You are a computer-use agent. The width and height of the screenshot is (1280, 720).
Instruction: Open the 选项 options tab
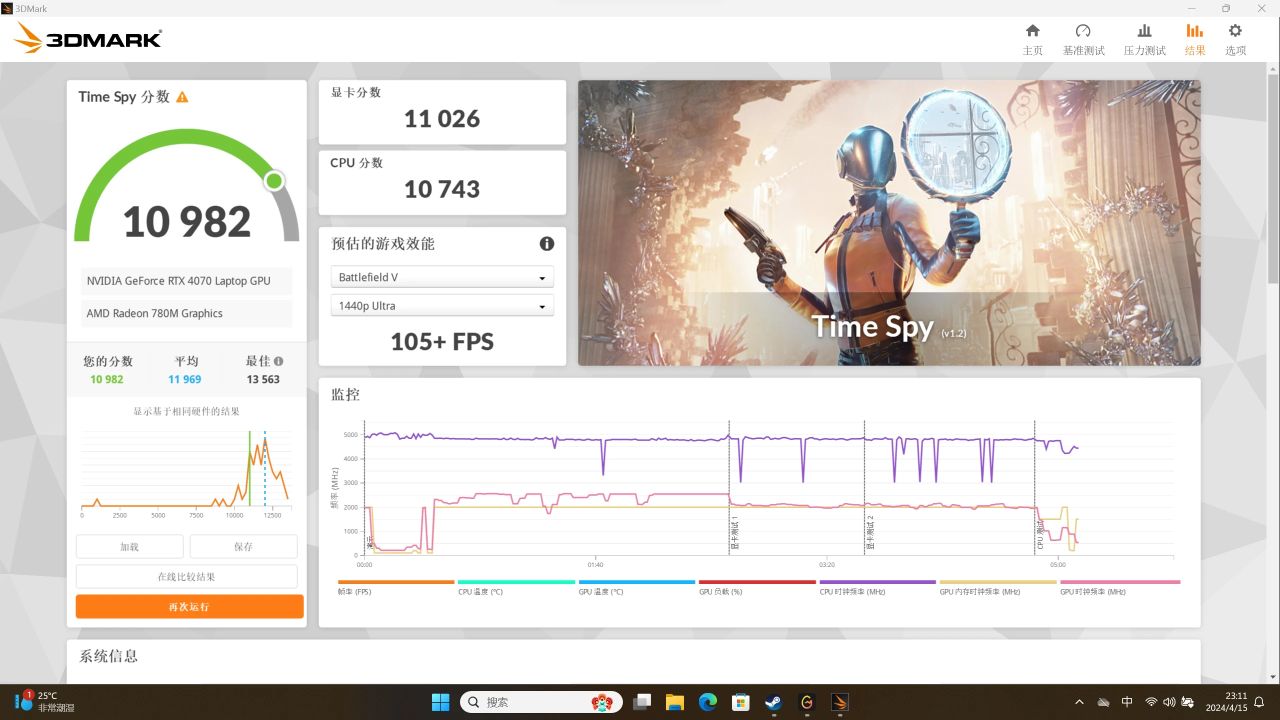tap(1236, 39)
